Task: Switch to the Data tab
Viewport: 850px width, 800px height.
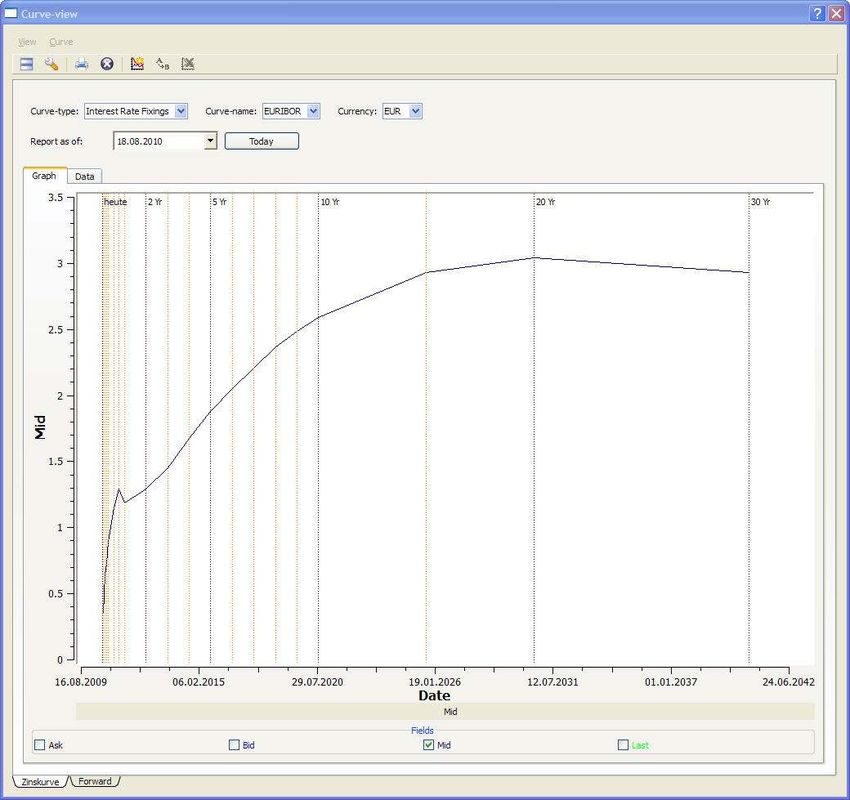Action: point(85,176)
